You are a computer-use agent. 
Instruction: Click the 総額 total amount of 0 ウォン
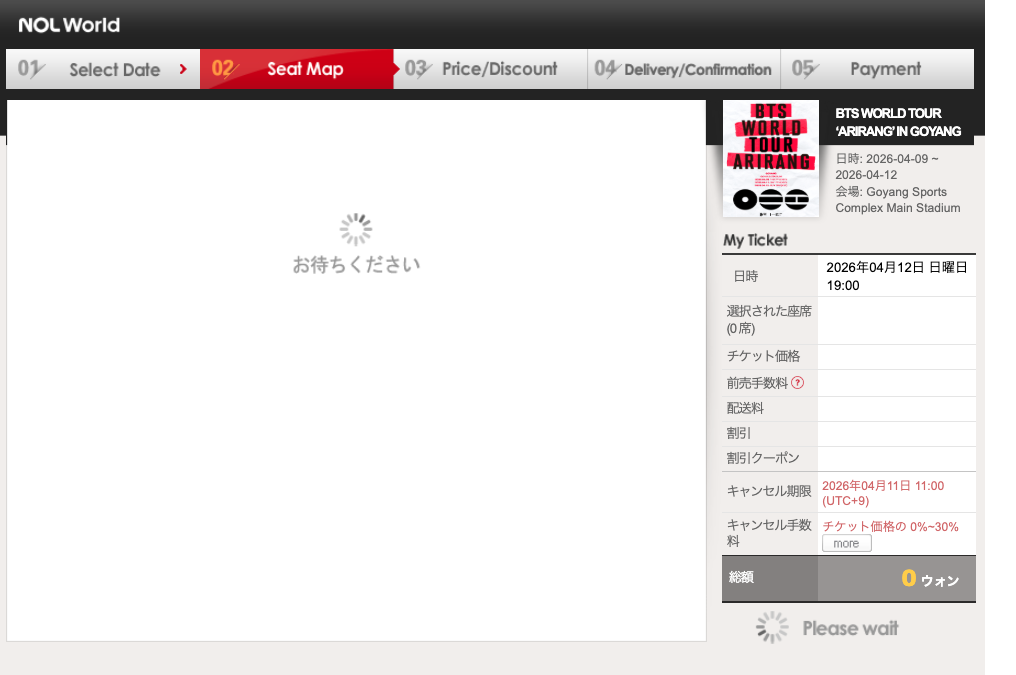(929, 579)
